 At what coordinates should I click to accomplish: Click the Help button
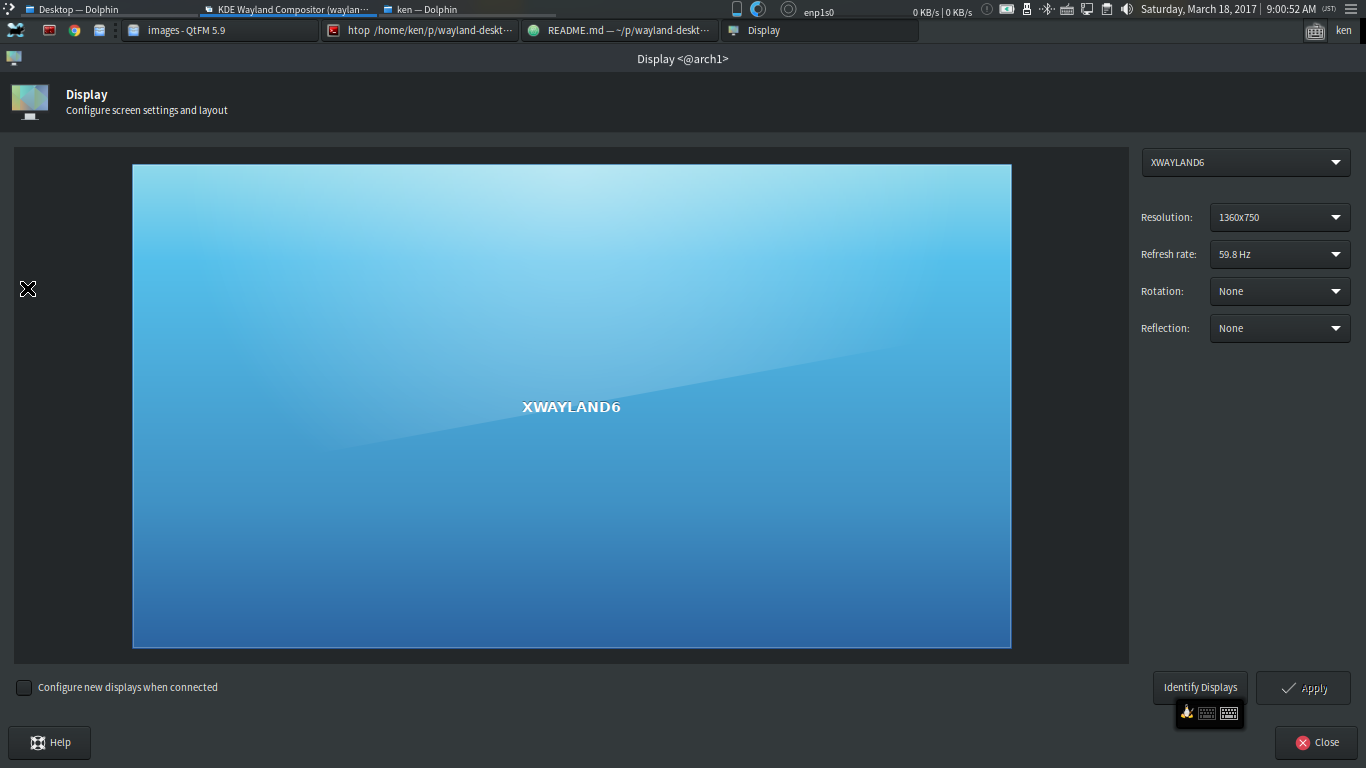point(49,742)
